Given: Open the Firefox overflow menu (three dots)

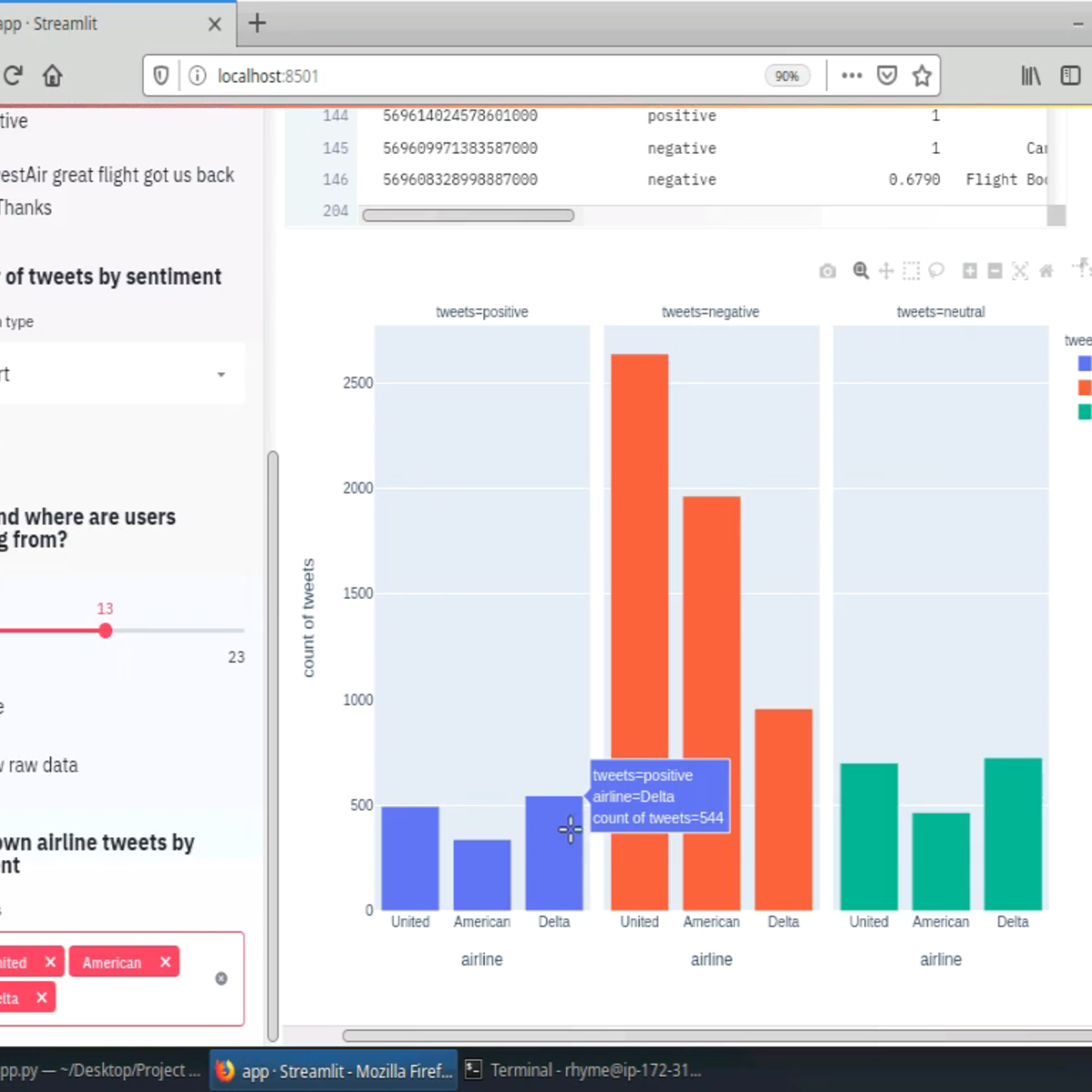Looking at the screenshot, I should point(851,76).
